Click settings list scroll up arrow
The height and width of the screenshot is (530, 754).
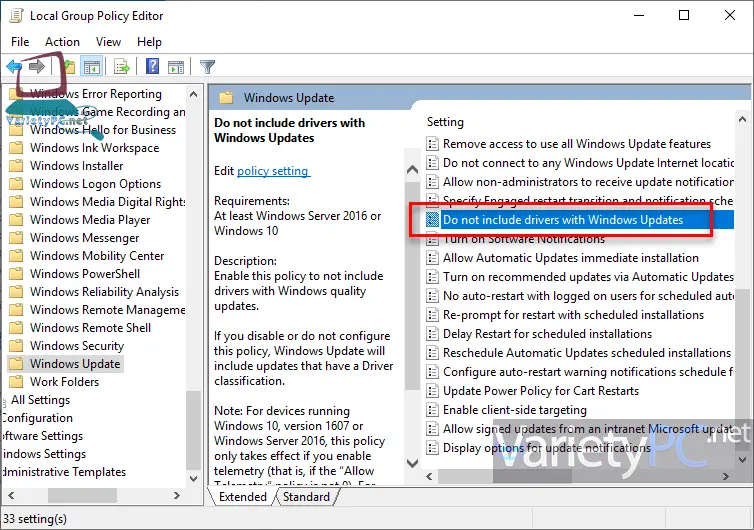click(x=742, y=119)
